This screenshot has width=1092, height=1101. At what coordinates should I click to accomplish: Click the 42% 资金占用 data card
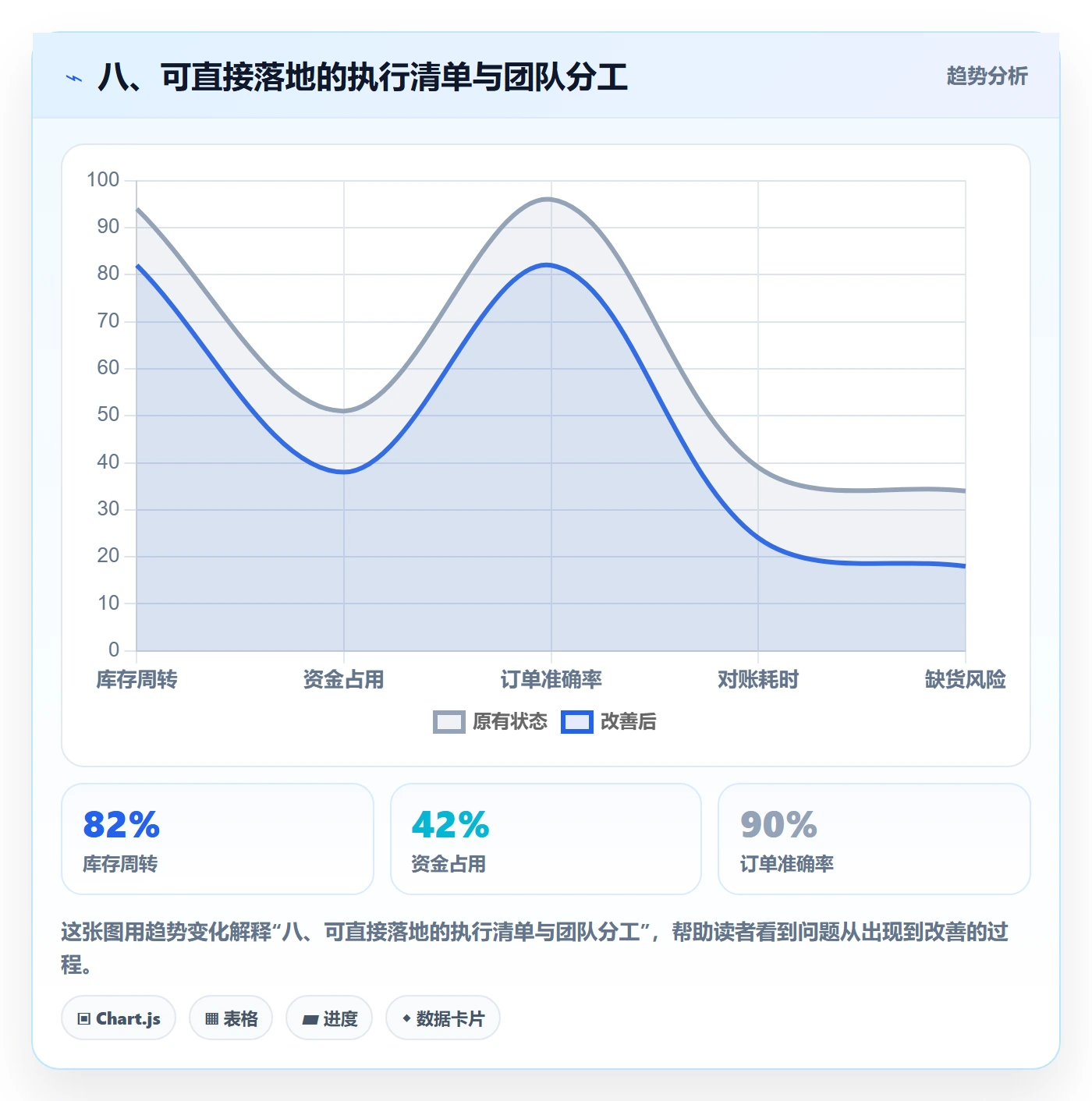coord(546,839)
